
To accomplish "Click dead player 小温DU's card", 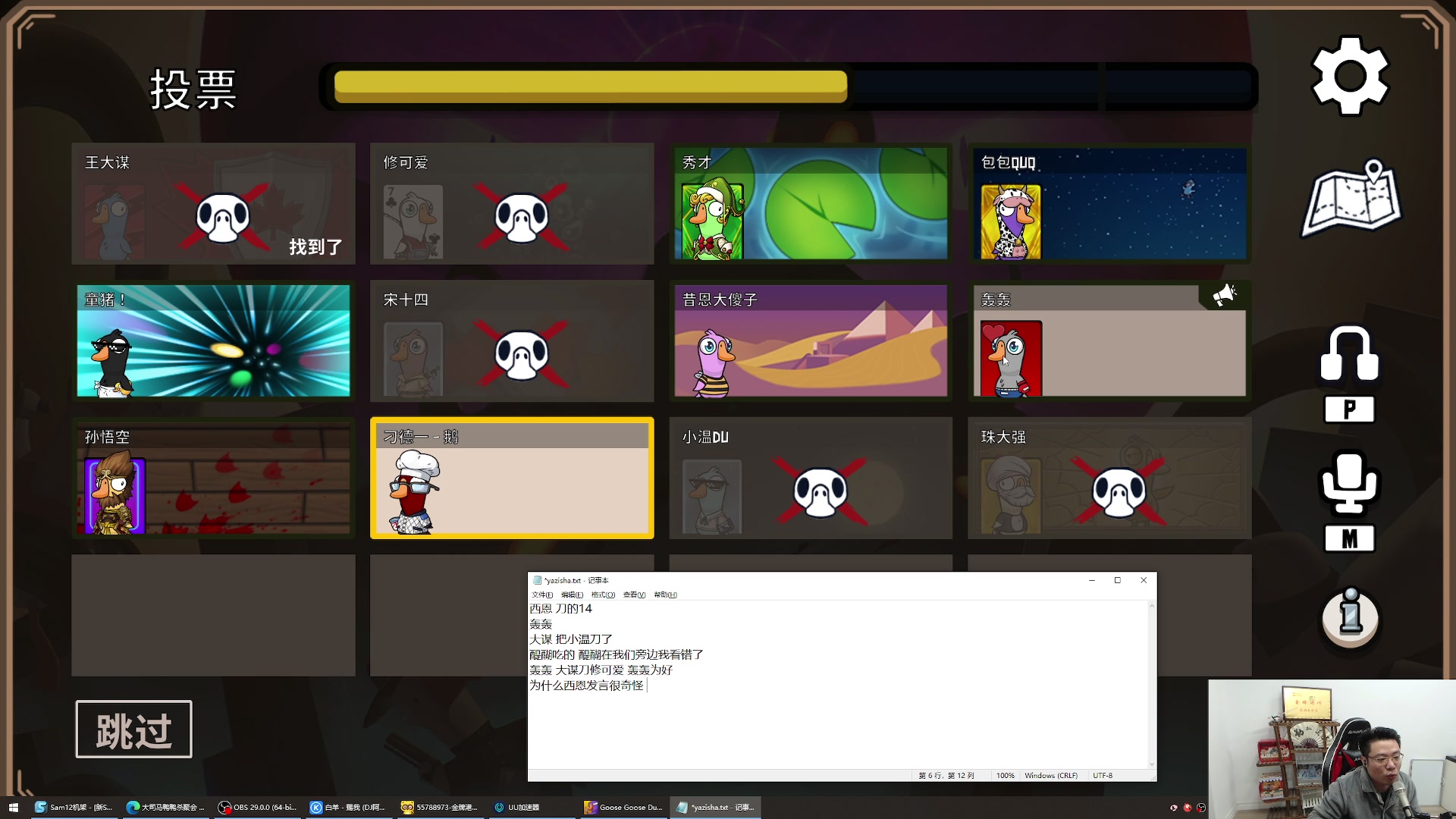I will [x=811, y=478].
